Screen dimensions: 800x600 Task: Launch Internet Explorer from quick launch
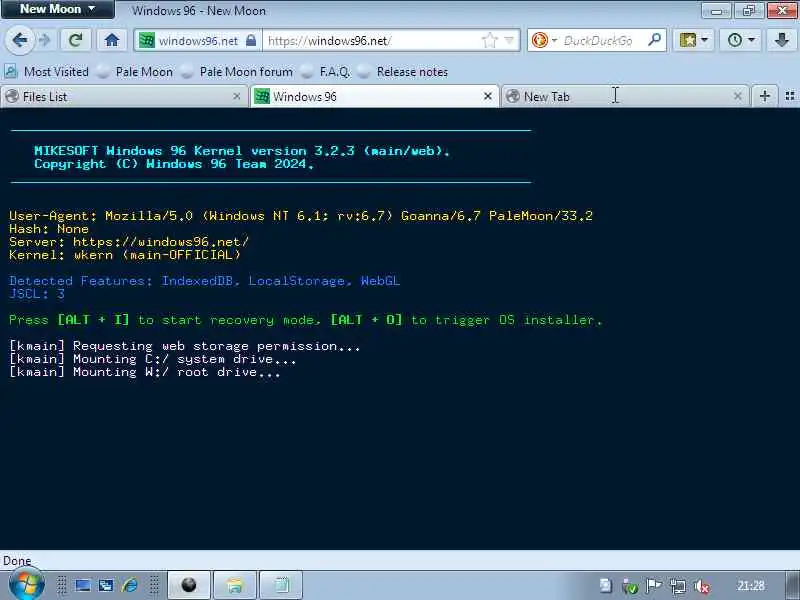coord(130,585)
